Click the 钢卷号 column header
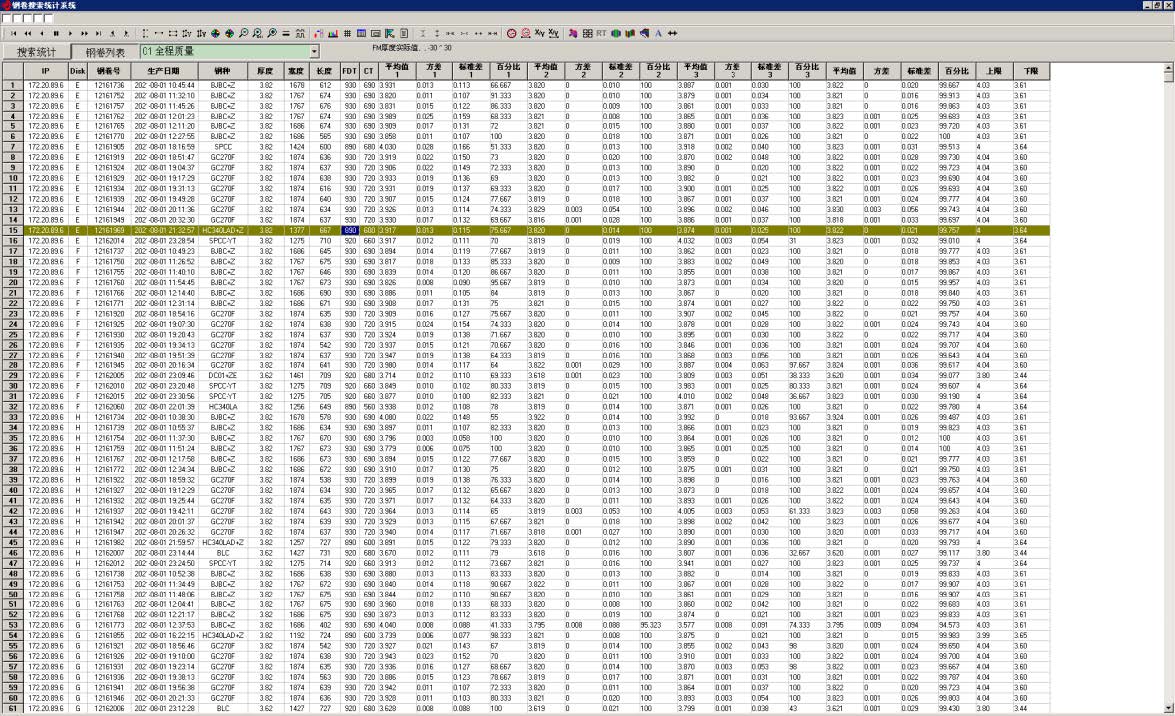The height and width of the screenshot is (716, 1175). coord(108,71)
